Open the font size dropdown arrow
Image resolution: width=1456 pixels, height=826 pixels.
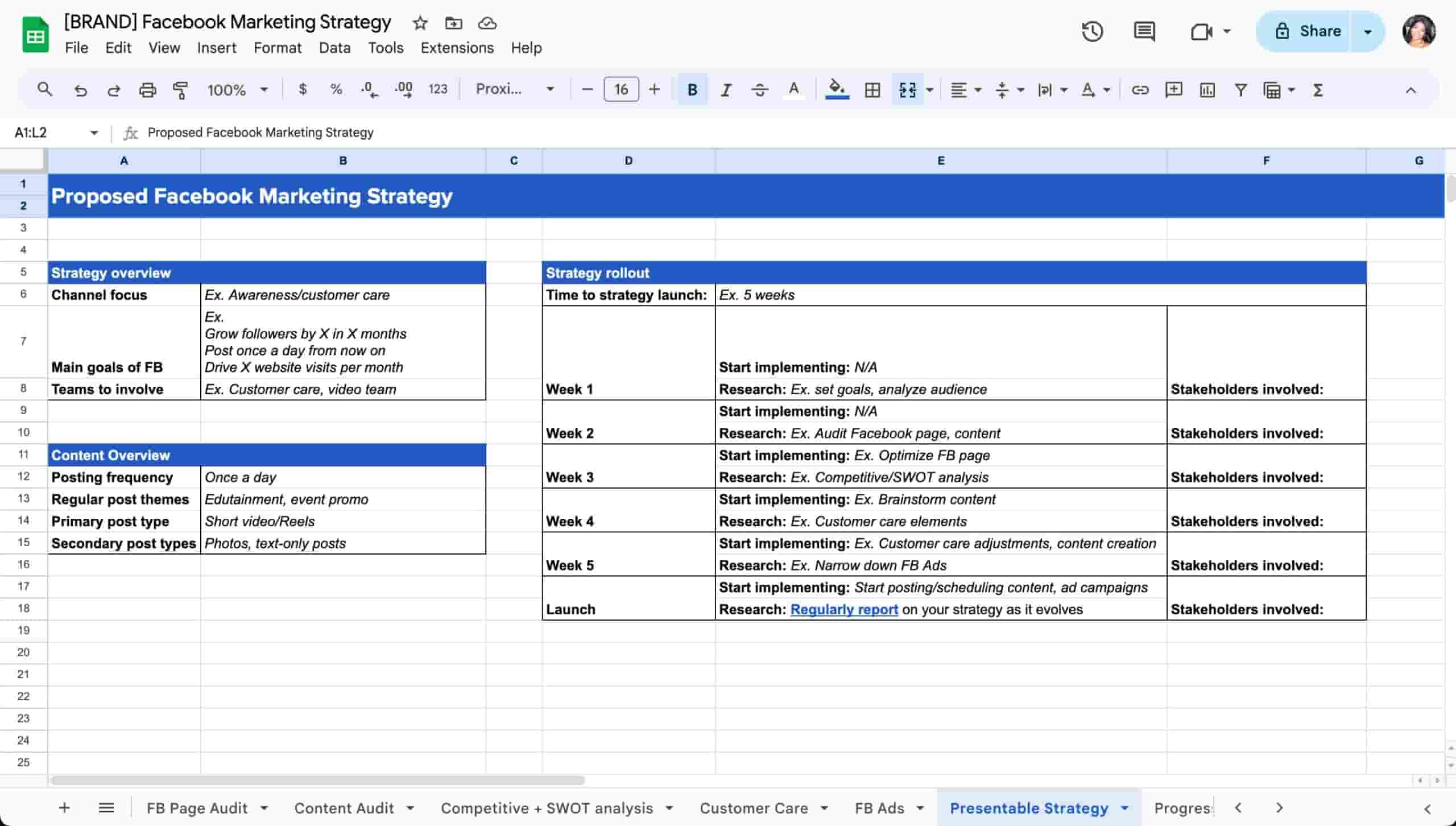pos(620,89)
